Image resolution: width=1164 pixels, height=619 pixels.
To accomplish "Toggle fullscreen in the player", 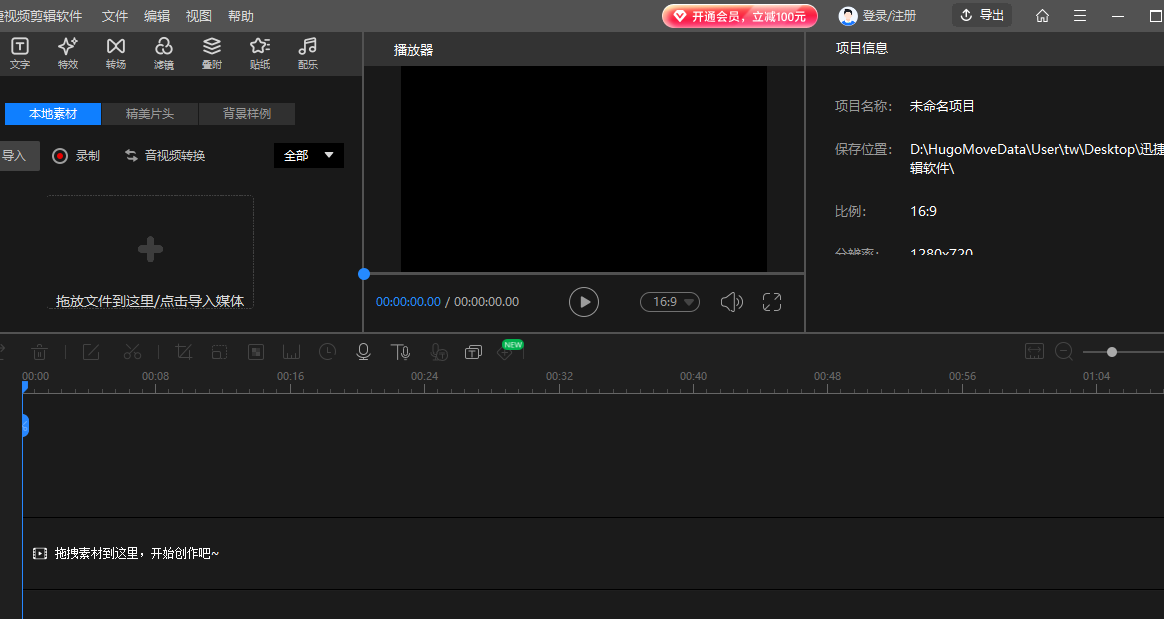I will click(x=772, y=301).
